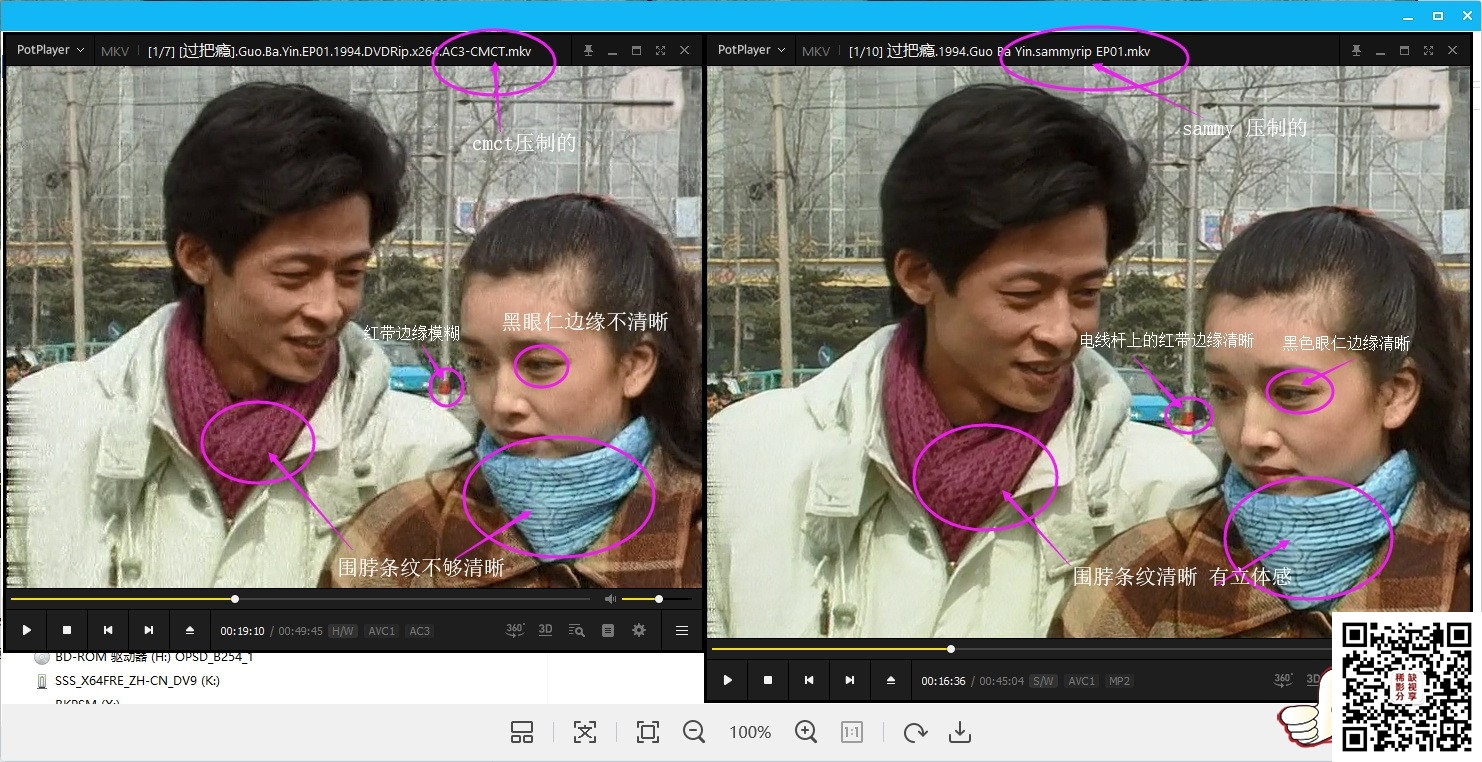1482x762 pixels.
Task: Click AC3 audio codec badge in left player
Action: 420,631
